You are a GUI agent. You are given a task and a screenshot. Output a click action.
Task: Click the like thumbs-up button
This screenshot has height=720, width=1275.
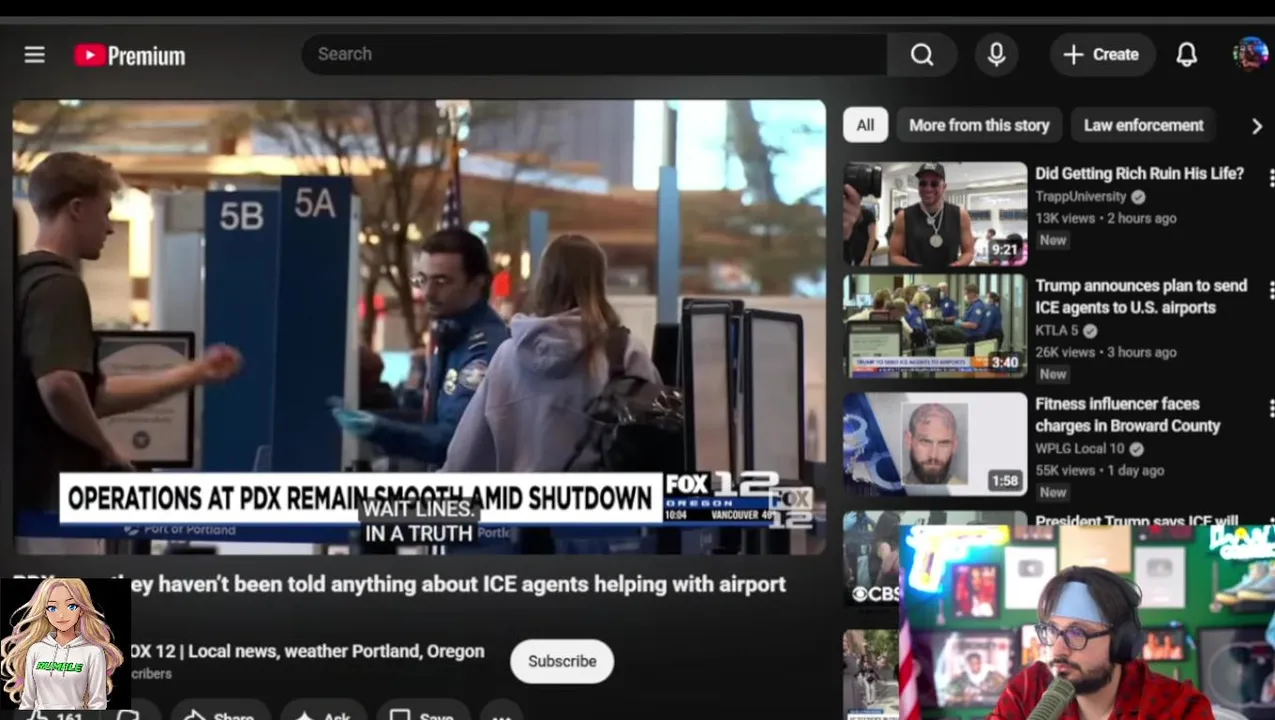click(55, 714)
